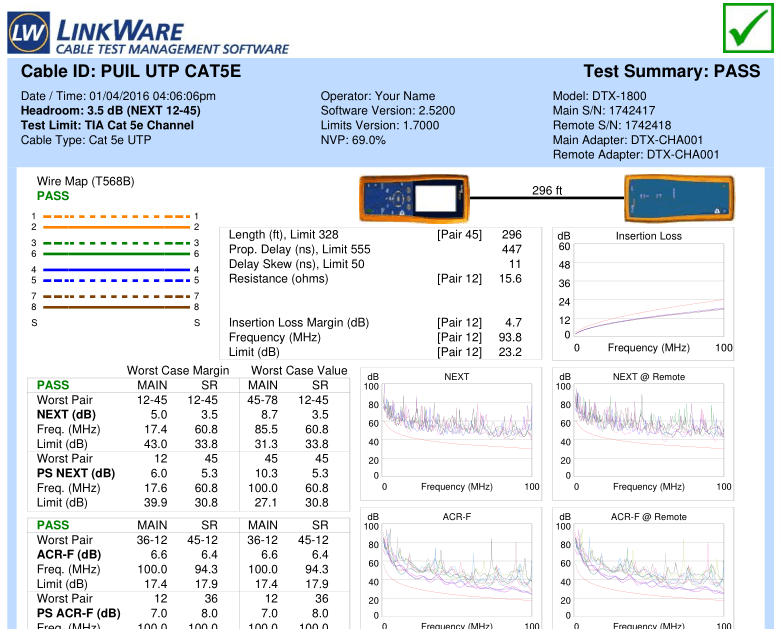The height and width of the screenshot is (629, 781).
Task: Click the PASS label above ACR-F table
Action: [x=53, y=525]
